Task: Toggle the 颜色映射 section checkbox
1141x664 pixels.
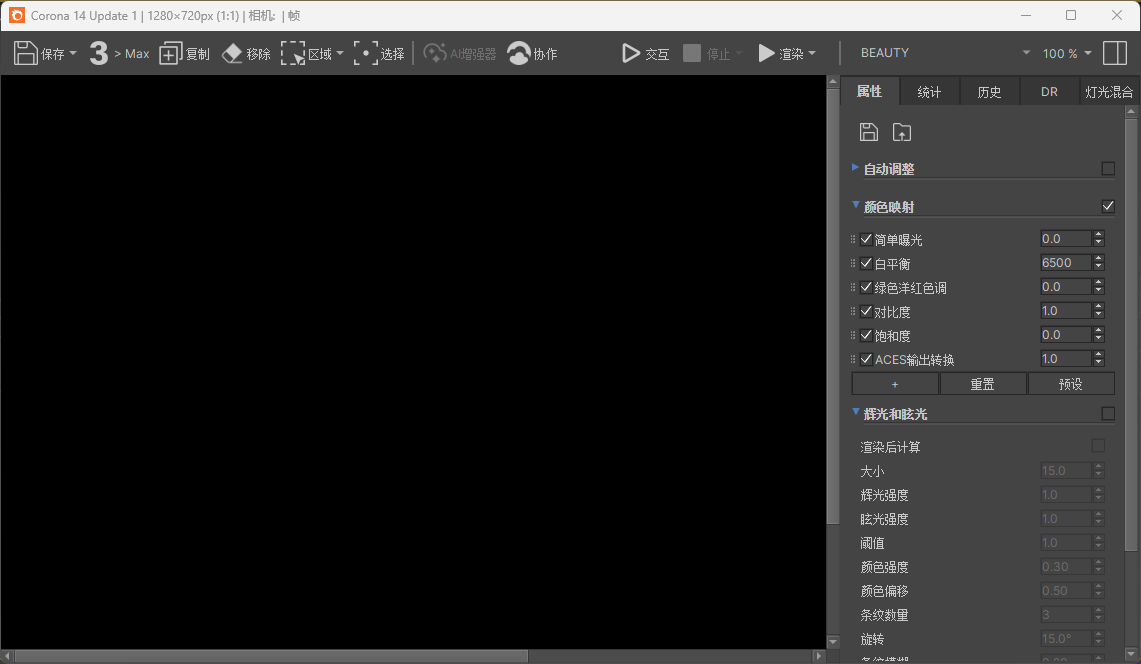Action: tap(1107, 206)
